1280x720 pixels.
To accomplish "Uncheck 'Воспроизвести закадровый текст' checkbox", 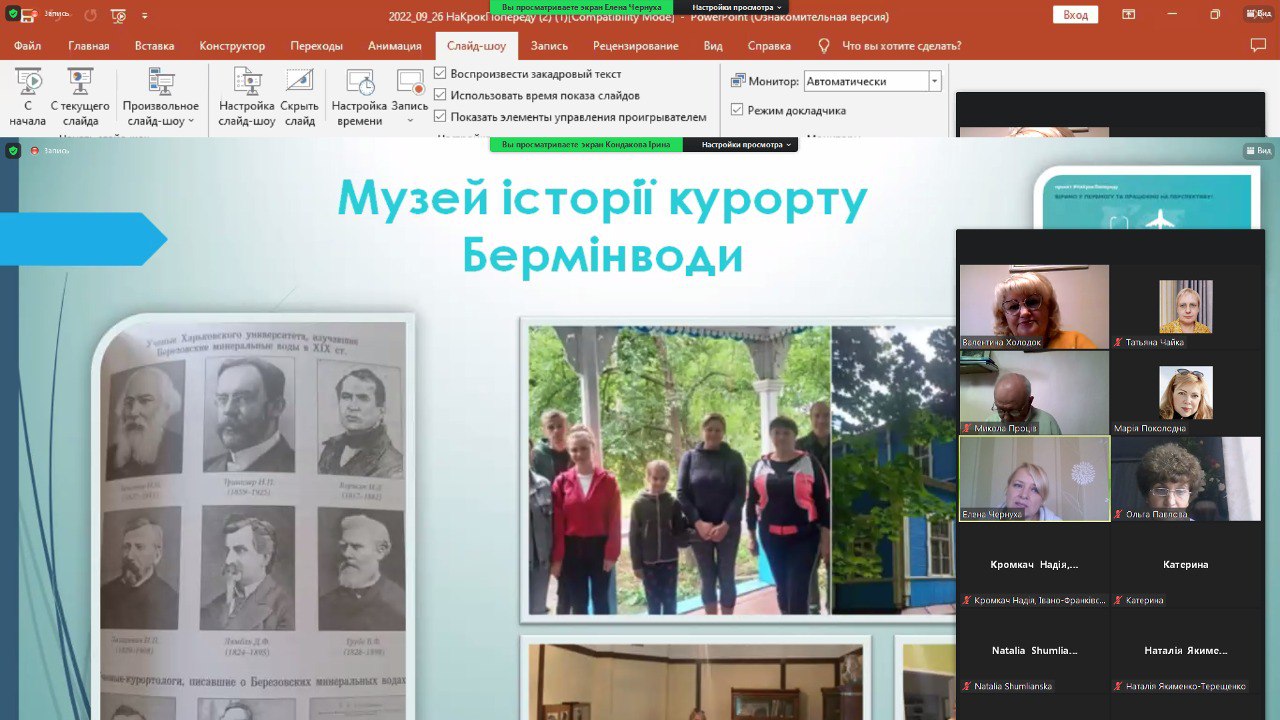I will point(440,74).
